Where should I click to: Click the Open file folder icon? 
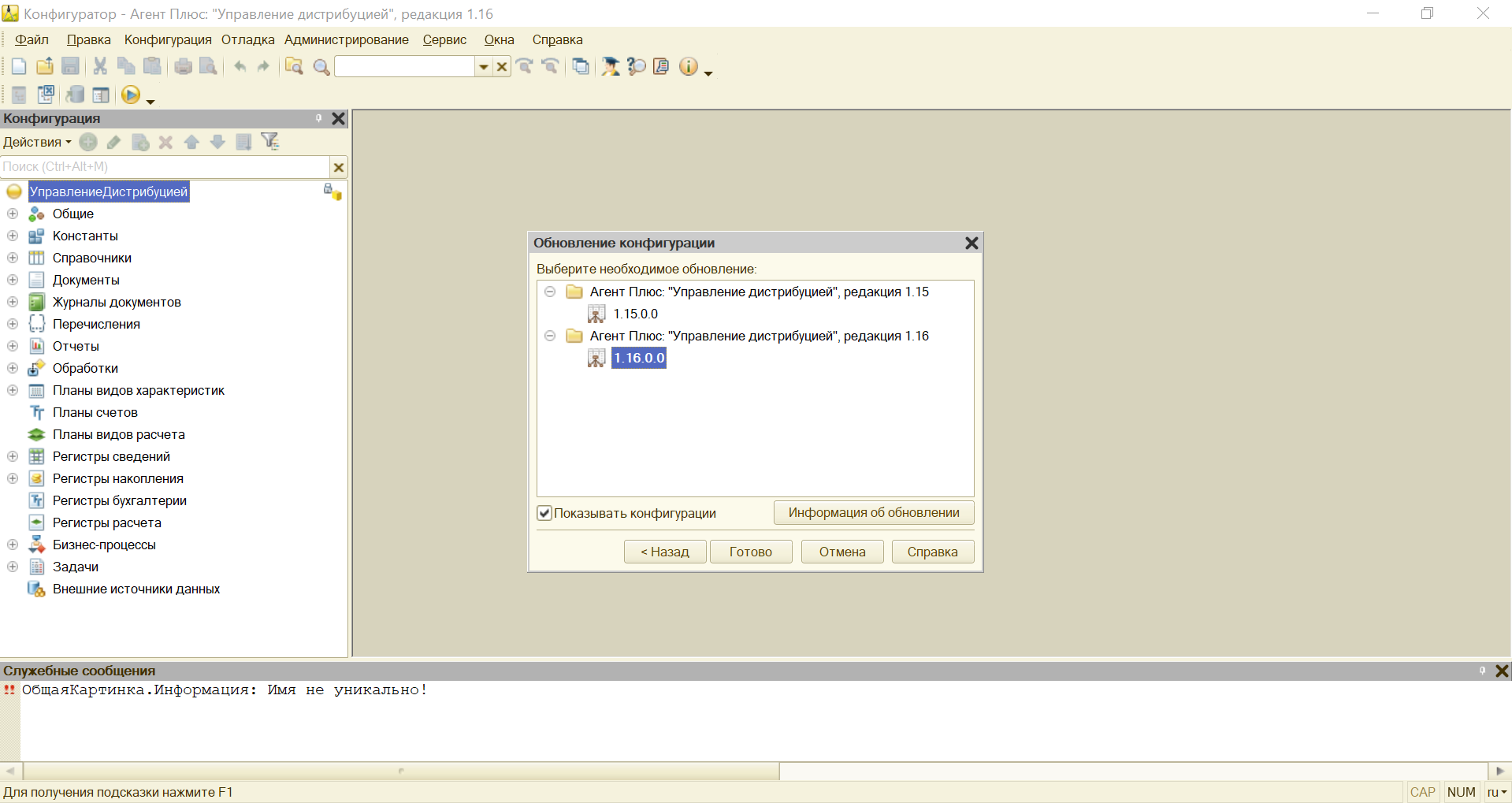(x=45, y=67)
